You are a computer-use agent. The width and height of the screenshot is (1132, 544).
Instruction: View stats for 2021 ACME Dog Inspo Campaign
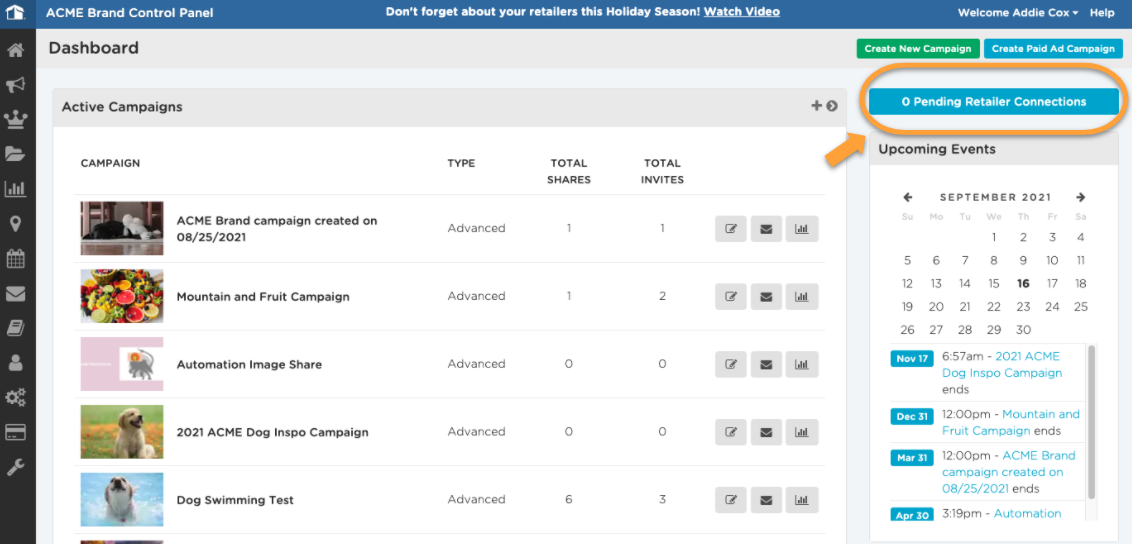coord(801,432)
